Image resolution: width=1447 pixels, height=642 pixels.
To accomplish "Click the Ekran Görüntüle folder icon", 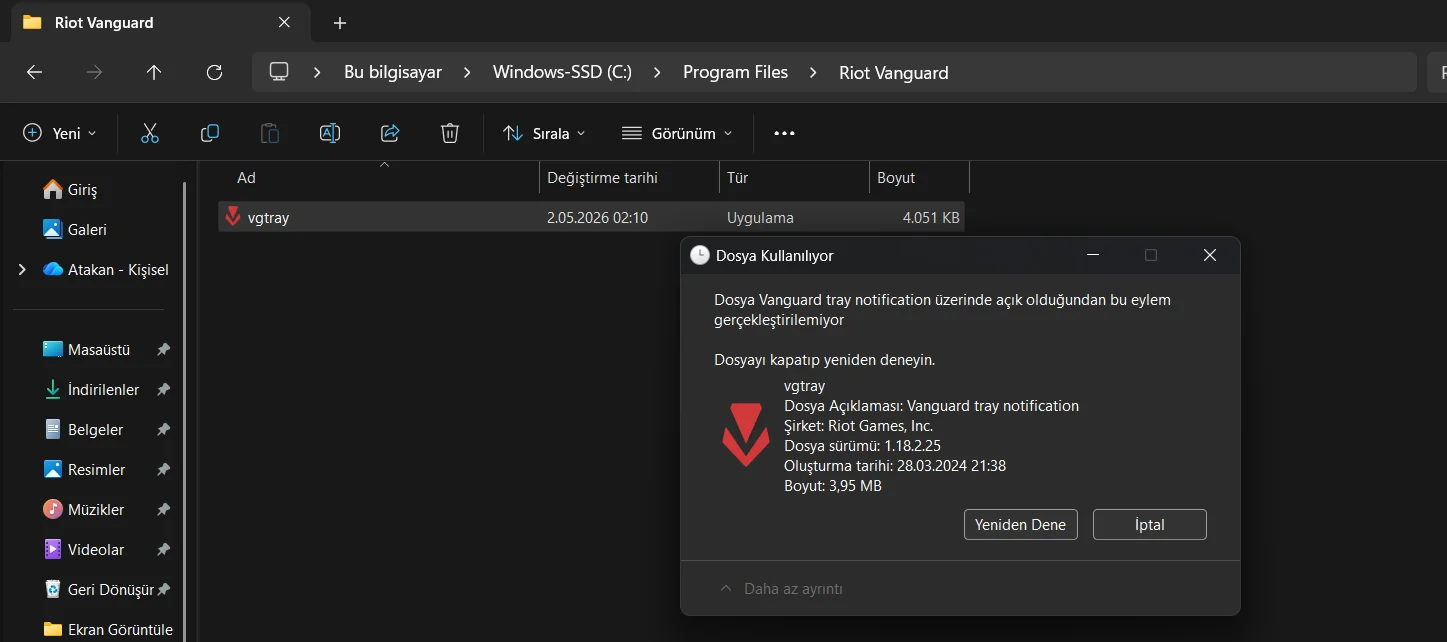I will click(x=53, y=629).
